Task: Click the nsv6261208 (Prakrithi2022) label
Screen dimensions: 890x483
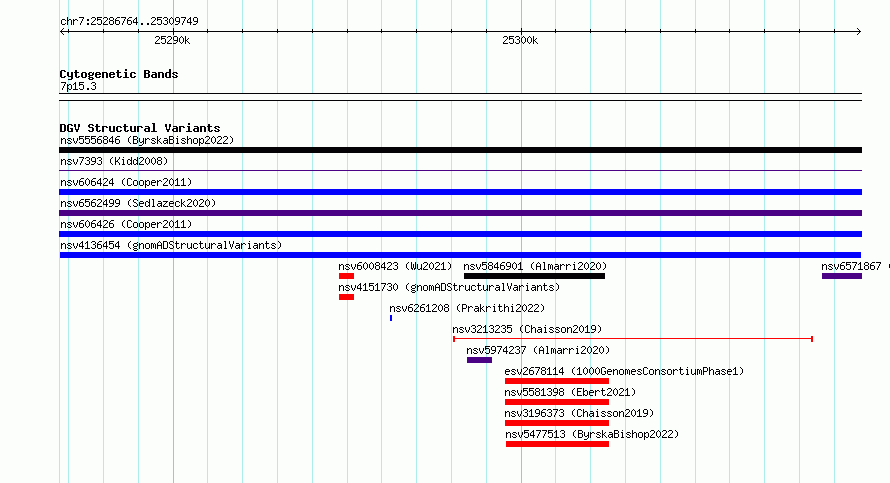Action: click(467, 308)
